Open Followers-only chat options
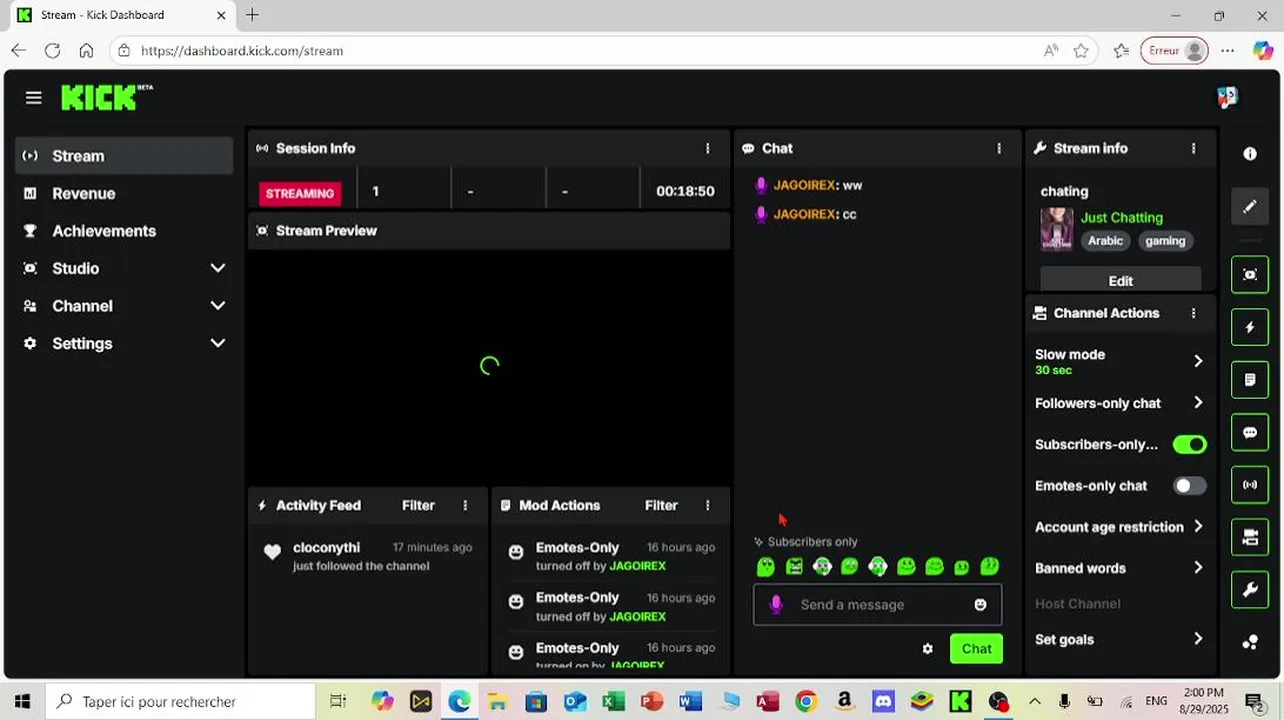Image resolution: width=1284 pixels, height=720 pixels. pyautogui.click(x=1120, y=403)
